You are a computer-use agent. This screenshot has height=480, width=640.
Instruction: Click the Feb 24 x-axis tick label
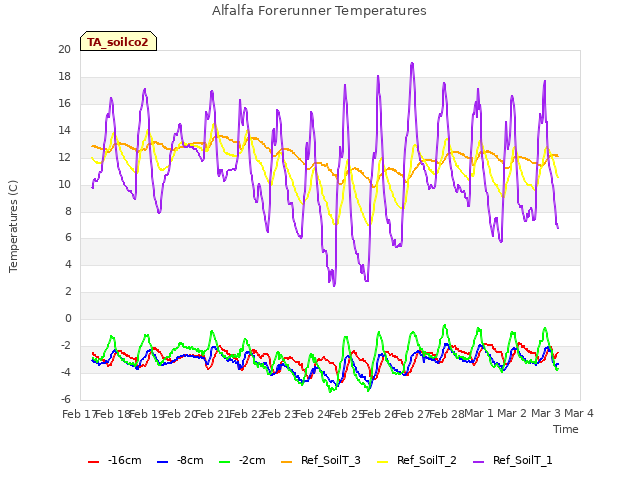312,414
